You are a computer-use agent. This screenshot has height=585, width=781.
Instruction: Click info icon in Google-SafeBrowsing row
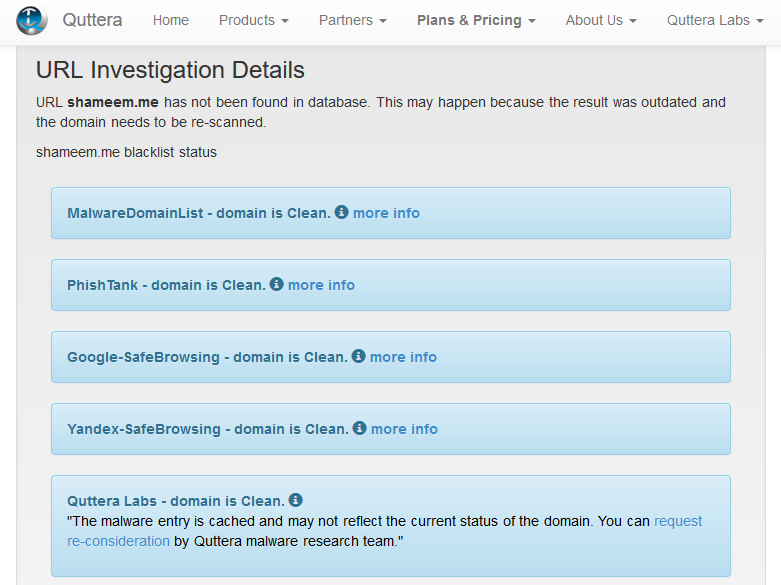(358, 356)
